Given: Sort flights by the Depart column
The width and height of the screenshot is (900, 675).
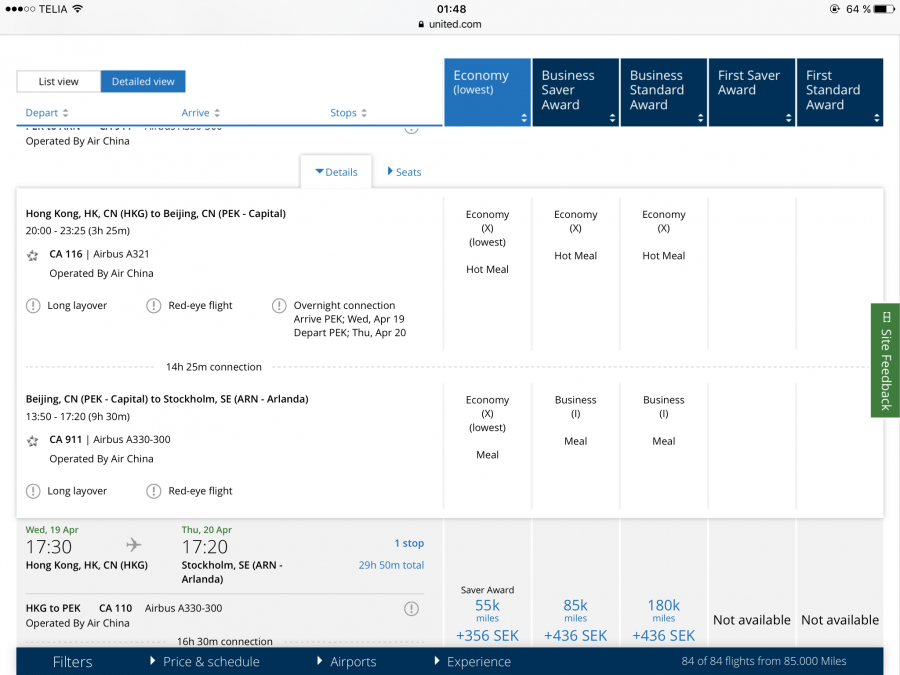Looking at the screenshot, I should [47, 113].
